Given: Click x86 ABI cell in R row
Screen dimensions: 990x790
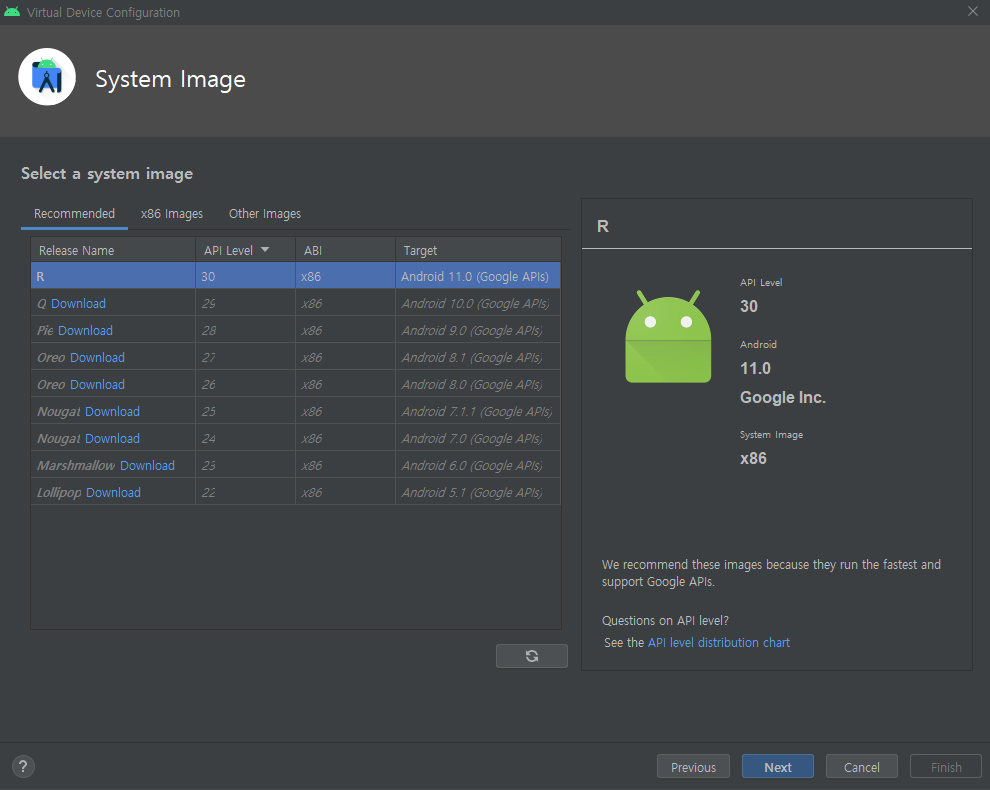Looking at the screenshot, I should (x=345, y=276).
